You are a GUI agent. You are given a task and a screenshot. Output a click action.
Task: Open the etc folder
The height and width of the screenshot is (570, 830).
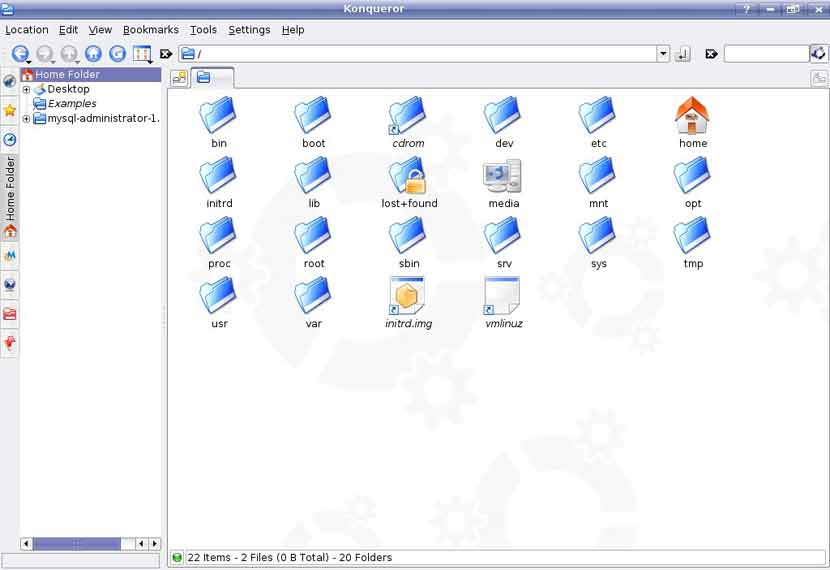(598, 122)
